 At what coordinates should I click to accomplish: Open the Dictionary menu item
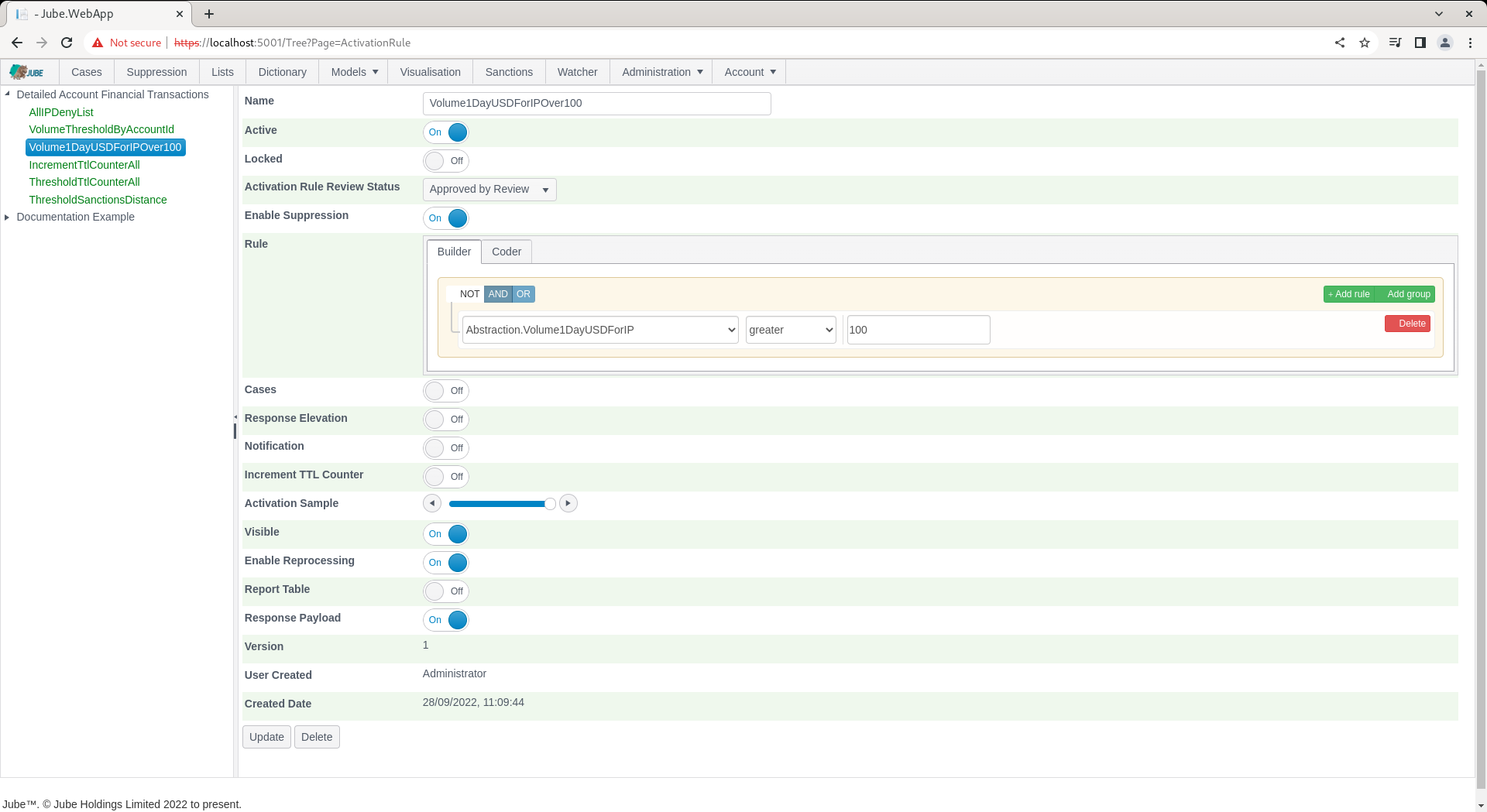click(283, 72)
